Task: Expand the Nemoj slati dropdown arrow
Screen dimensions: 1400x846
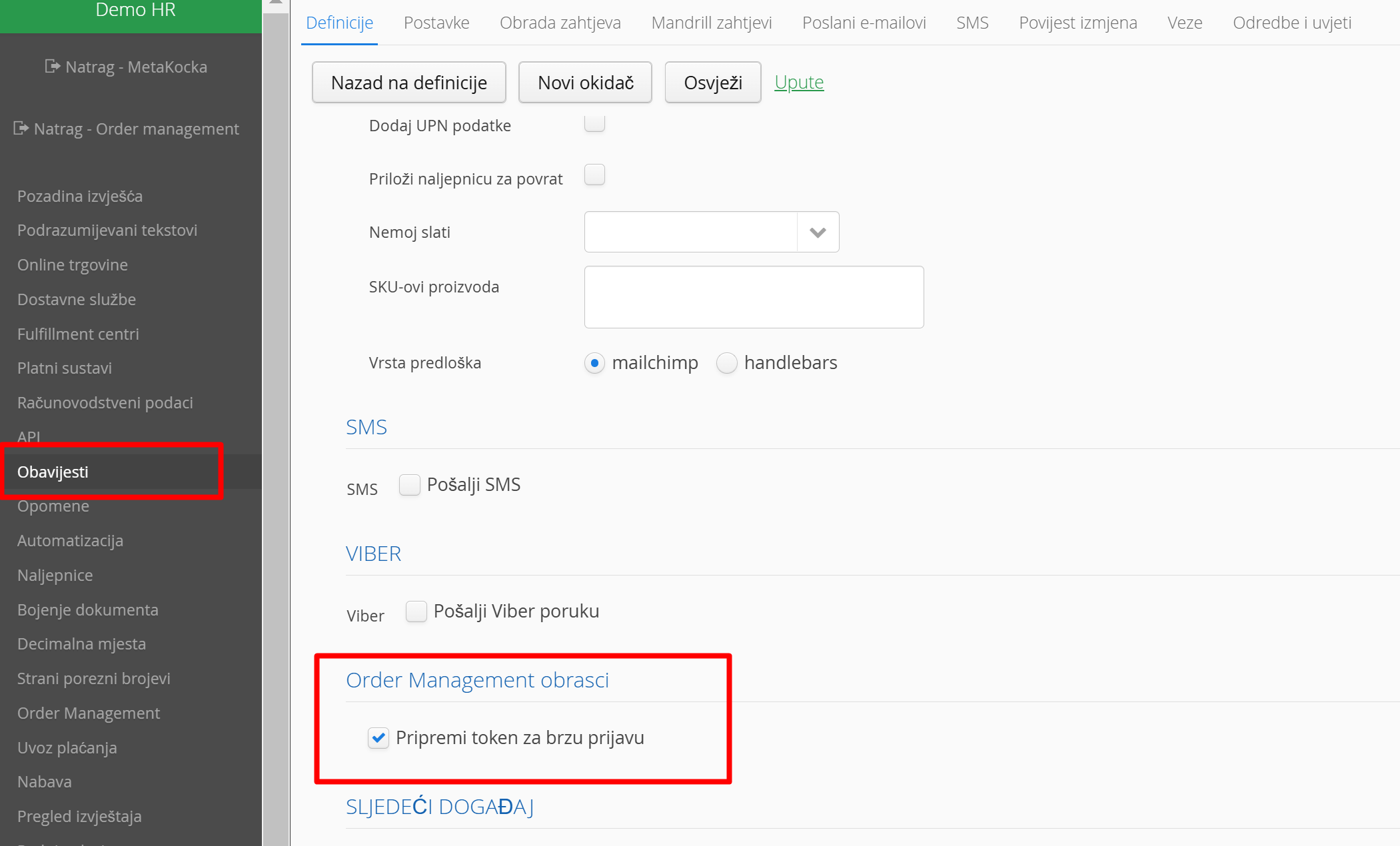Action: [x=818, y=232]
